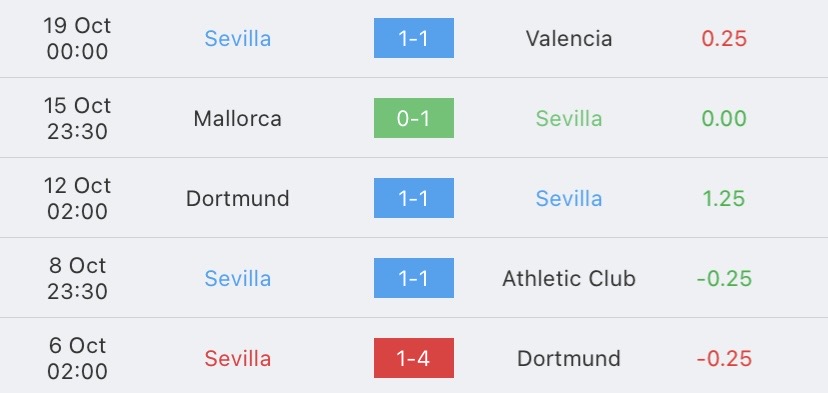
Task: Click the 0.00 handicap value for Mallorca match
Action: click(x=724, y=118)
